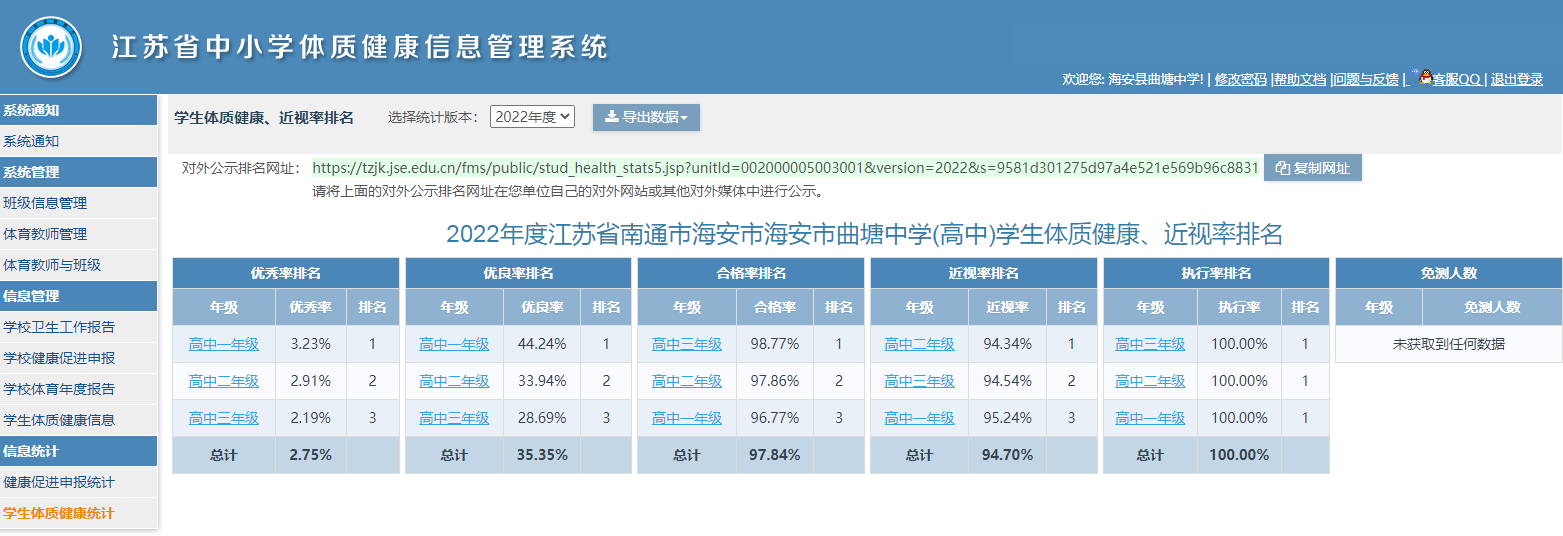This screenshot has height=536, width=1563.
Task: Click the 35.35% total 优良率 value
Action: click(x=542, y=455)
